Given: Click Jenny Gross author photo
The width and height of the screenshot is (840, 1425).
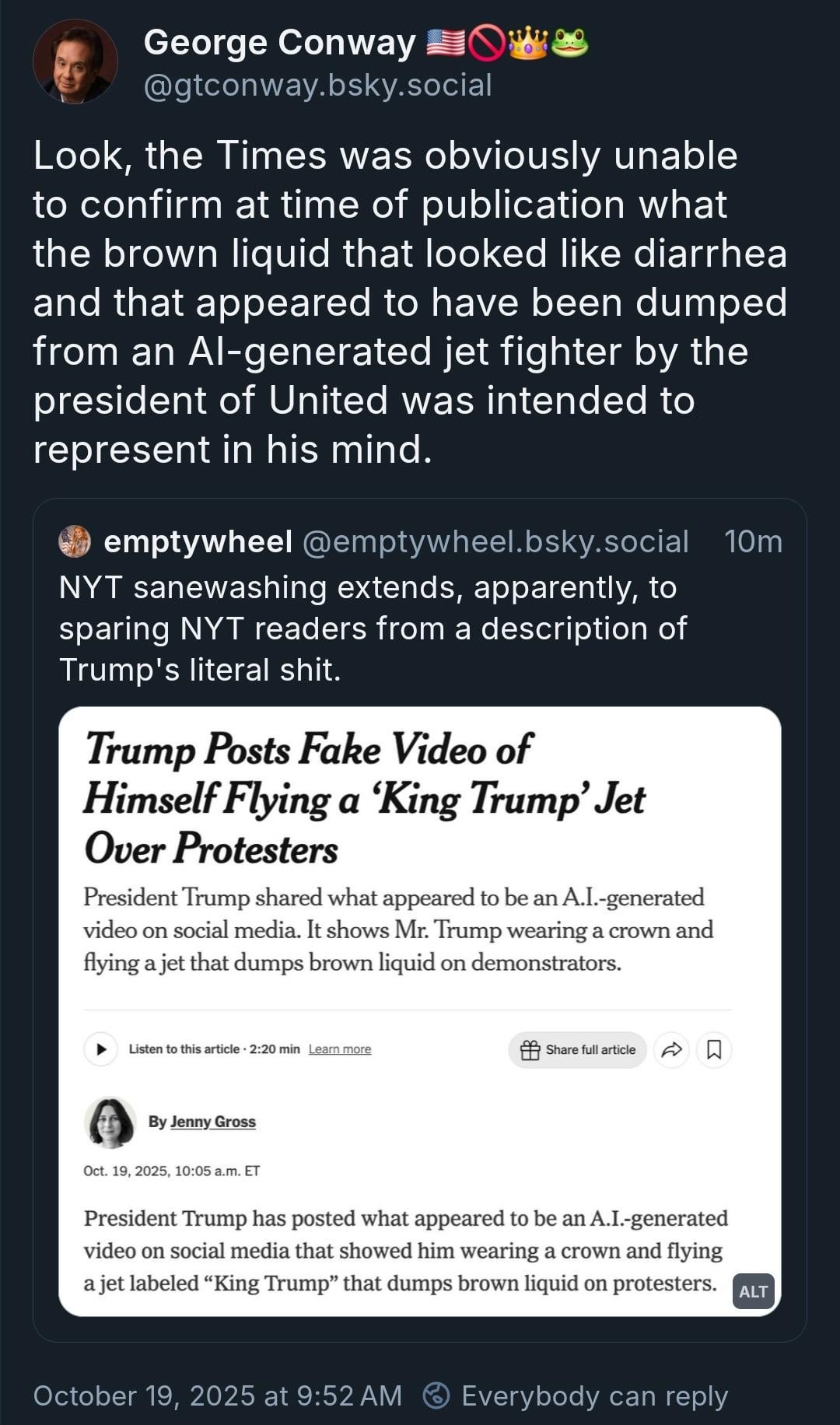Looking at the screenshot, I should click(x=110, y=1122).
